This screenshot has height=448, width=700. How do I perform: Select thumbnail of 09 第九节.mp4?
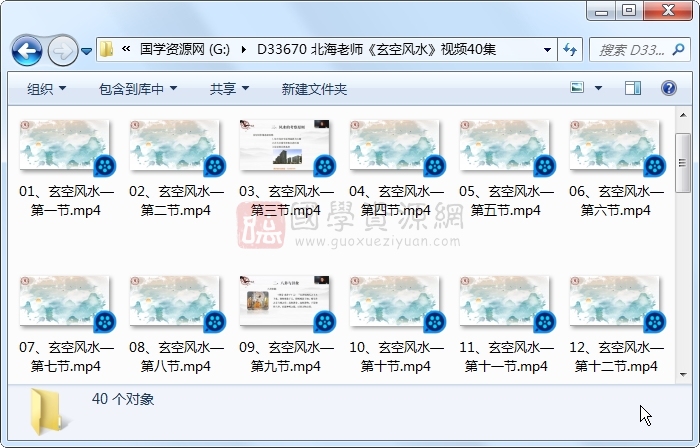coord(287,305)
